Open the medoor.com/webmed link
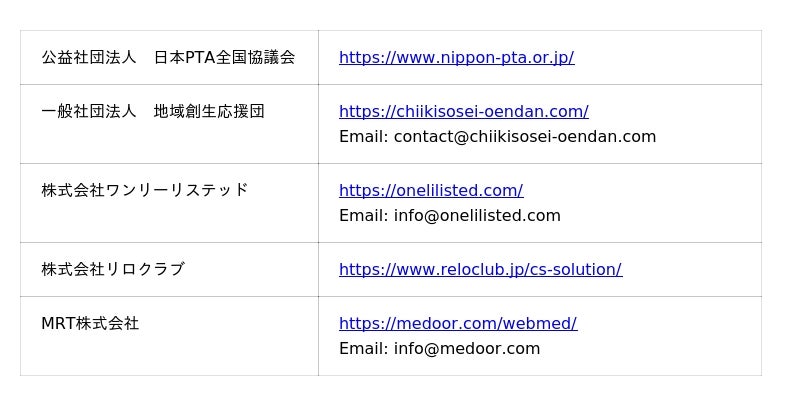The width and height of the screenshot is (800, 406). pos(458,324)
